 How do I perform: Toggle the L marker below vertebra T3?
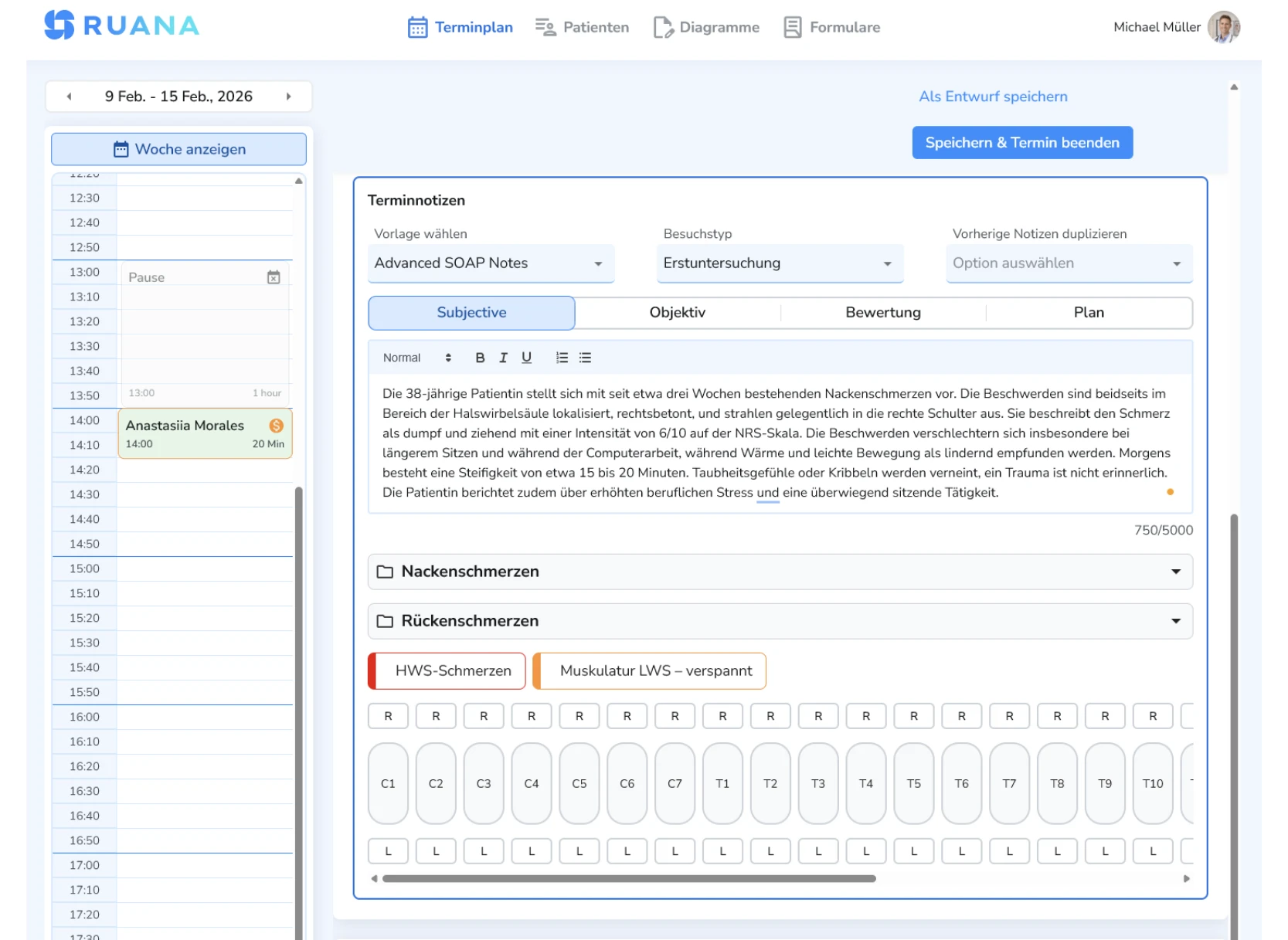[817, 851]
